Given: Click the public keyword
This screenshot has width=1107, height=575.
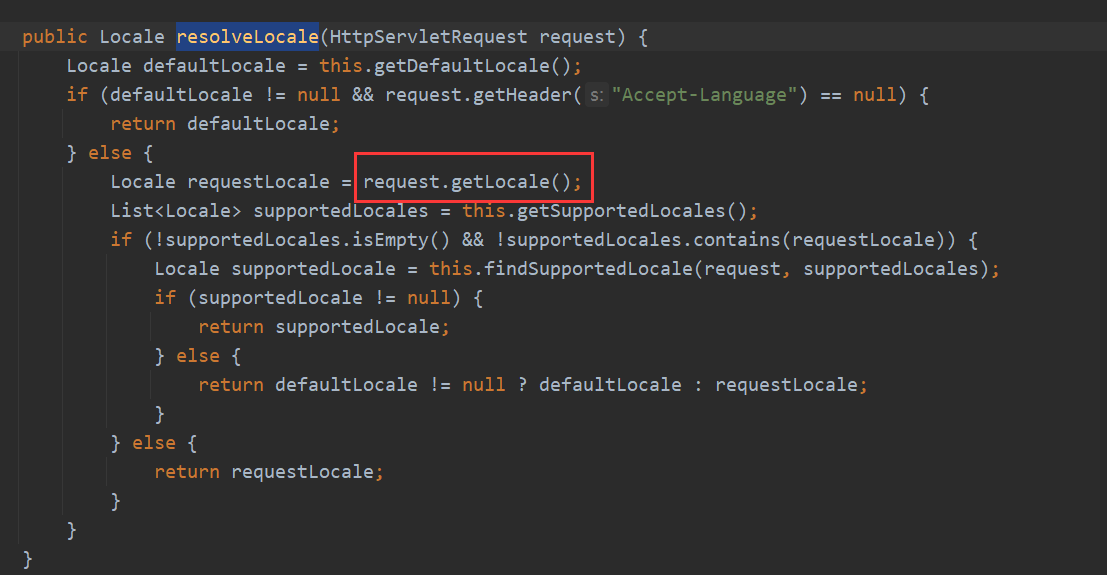Looking at the screenshot, I should [55, 37].
